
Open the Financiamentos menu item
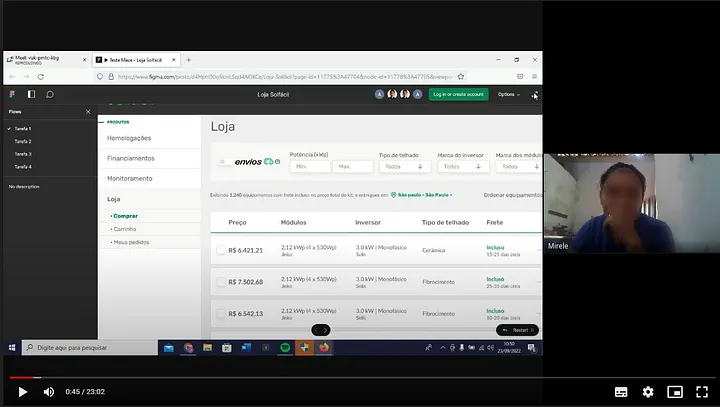[131, 158]
